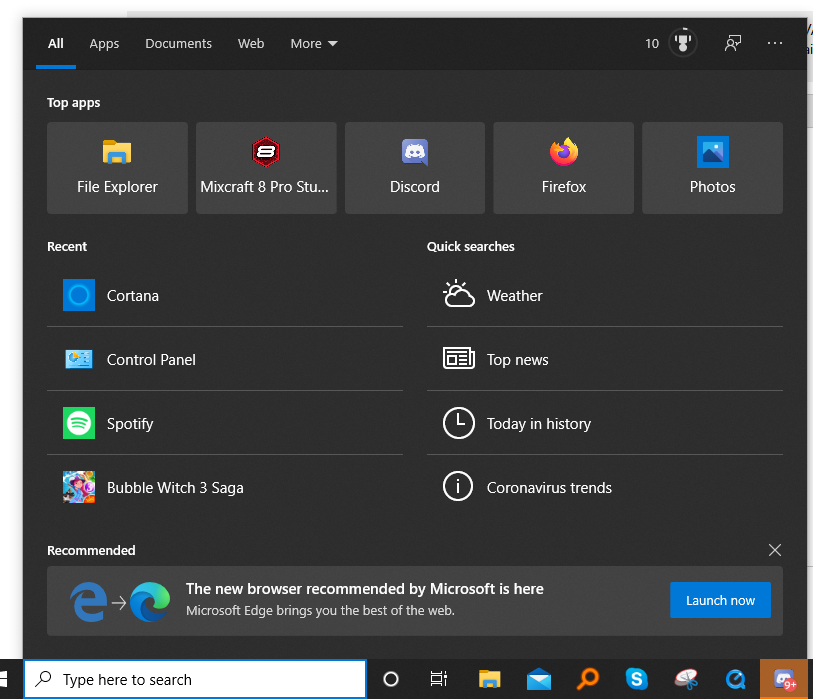The height and width of the screenshot is (699, 813).
Task: Click the Launch now button
Action: (720, 600)
